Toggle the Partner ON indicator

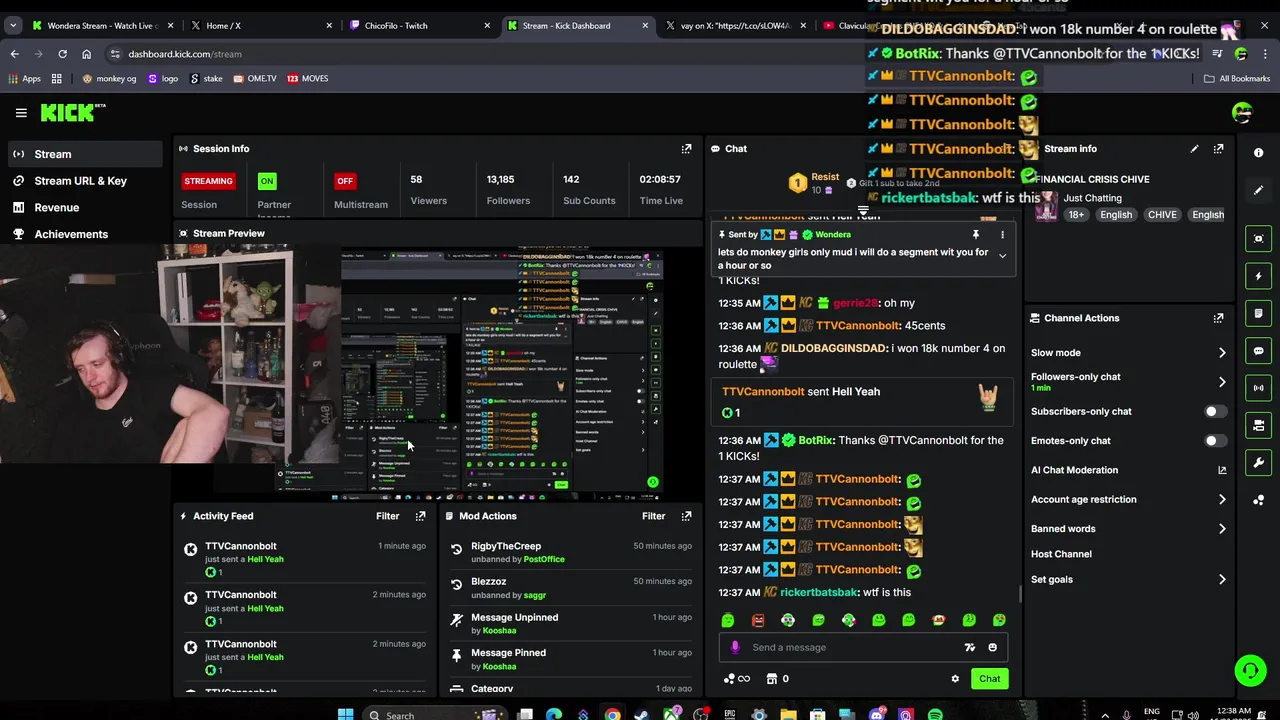(x=266, y=181)
